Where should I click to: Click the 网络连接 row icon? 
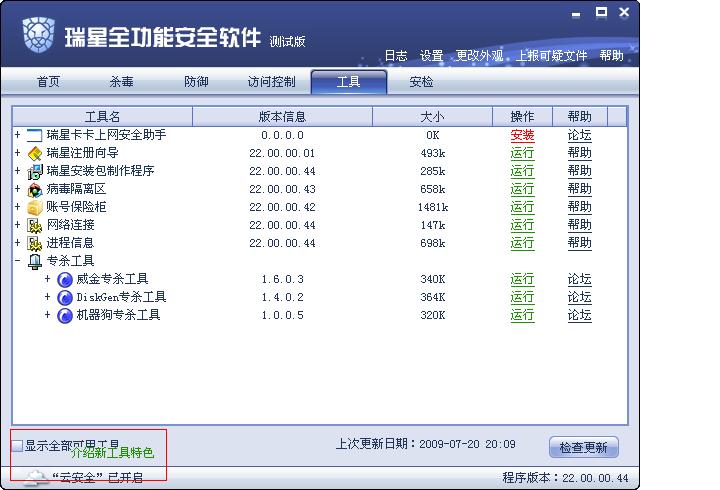[x=34, y=225]
